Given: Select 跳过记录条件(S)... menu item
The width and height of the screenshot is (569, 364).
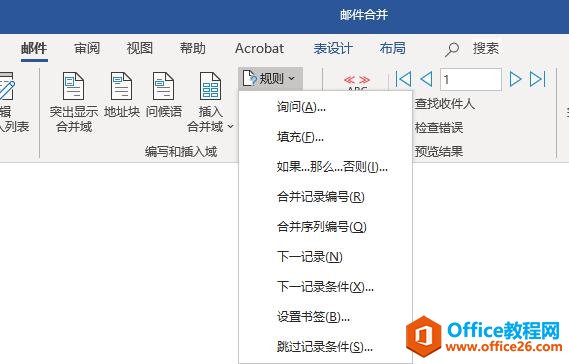Looking at the screenshot, I should tap(326, 347).
